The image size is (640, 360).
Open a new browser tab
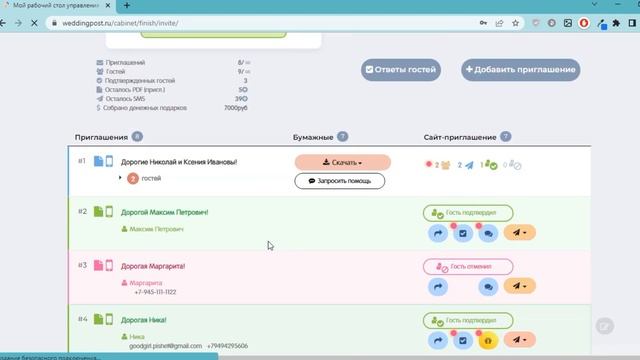127,6
